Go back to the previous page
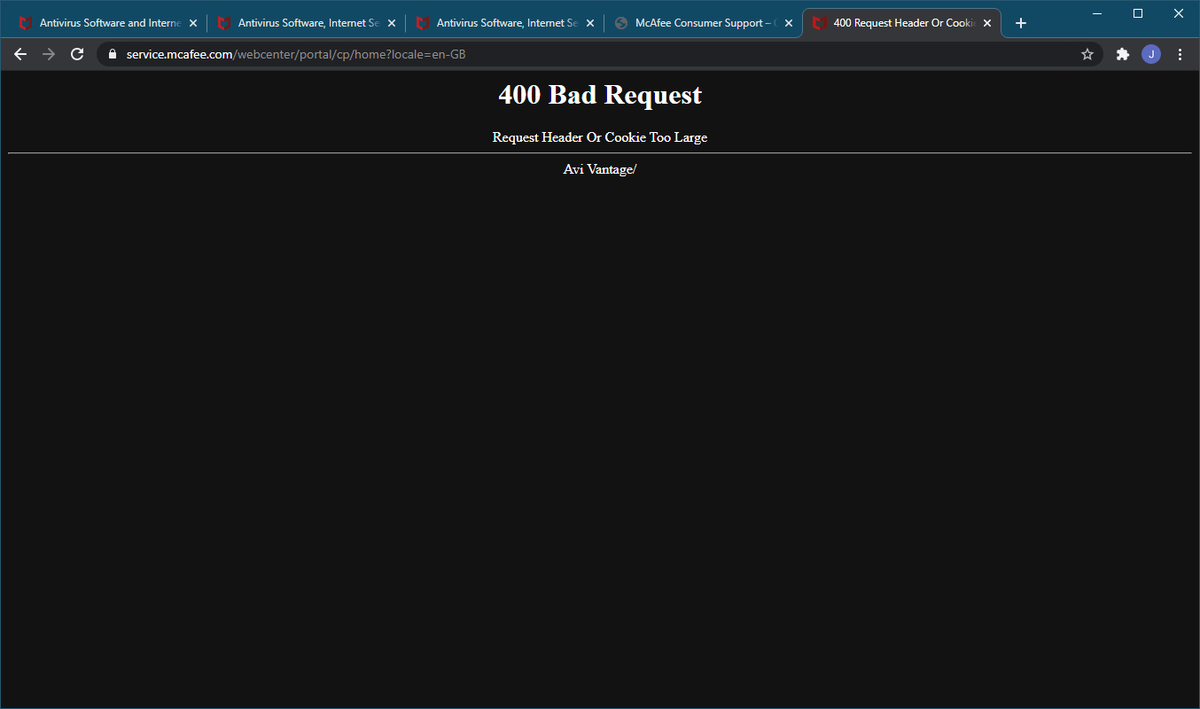This screenshot has height=709, width=1200. (x=20, y=54)
